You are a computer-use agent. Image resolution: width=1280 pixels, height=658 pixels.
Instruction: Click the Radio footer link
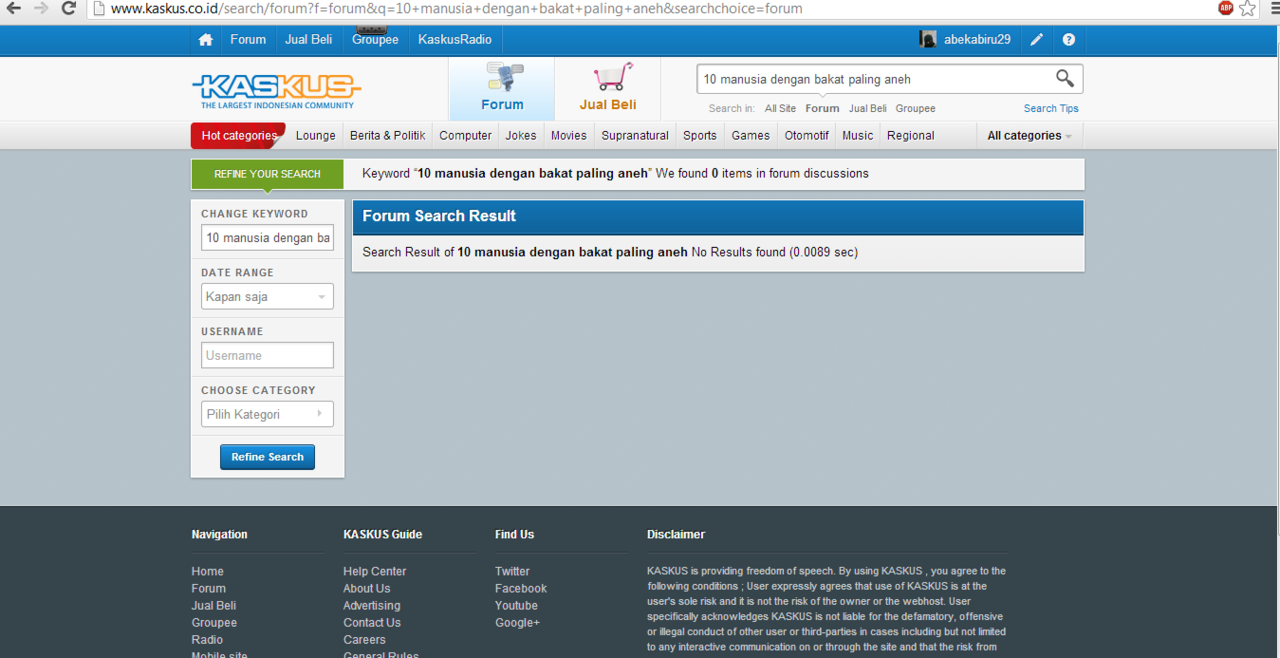208,640
